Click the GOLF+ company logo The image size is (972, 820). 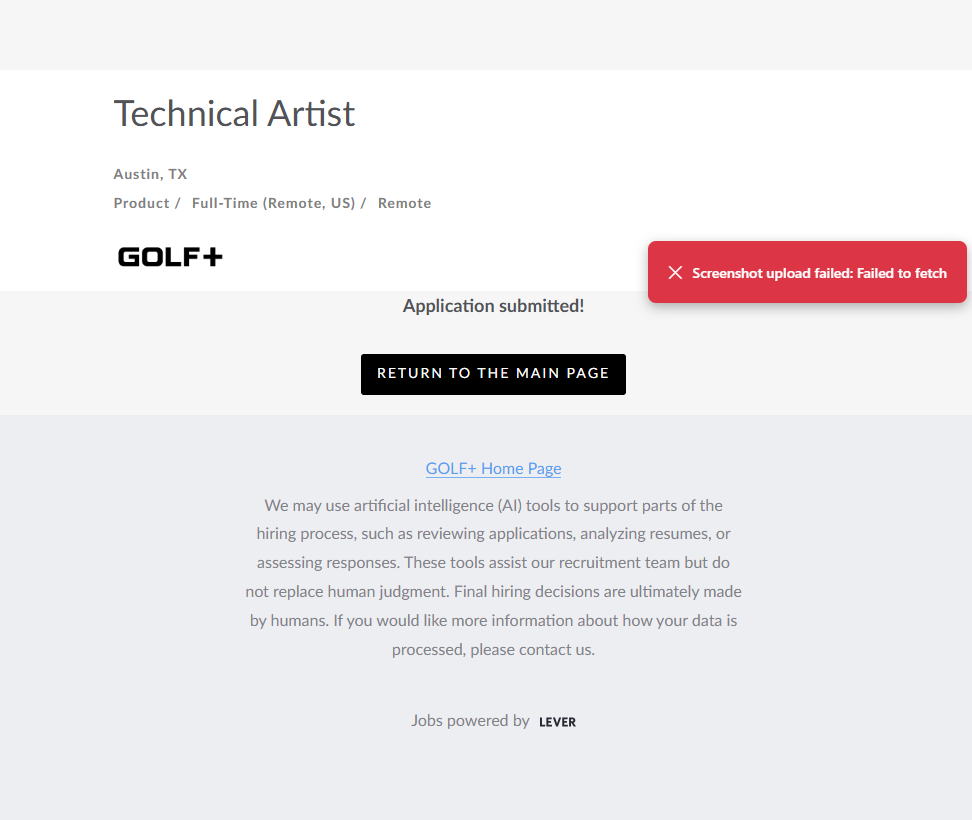pyautogui.click(x=170, y=257)
